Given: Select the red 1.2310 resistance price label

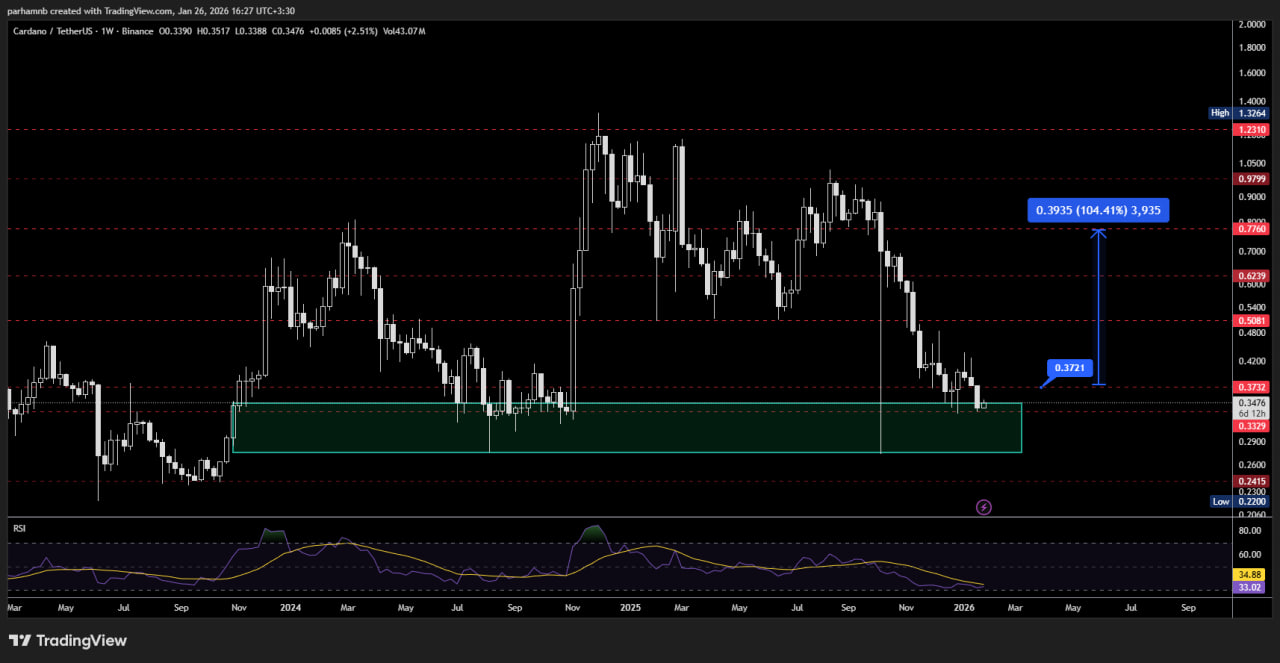Looking at the screenshot, I should (x=1252, y=130).
